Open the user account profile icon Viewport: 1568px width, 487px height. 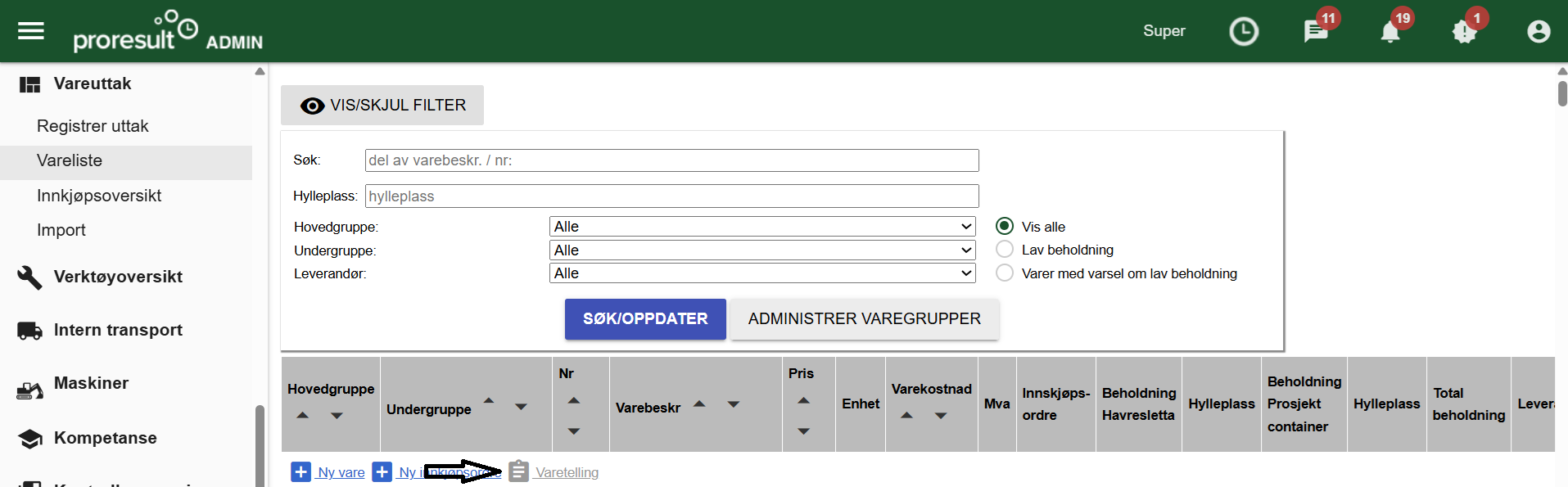pos(1539,32)
